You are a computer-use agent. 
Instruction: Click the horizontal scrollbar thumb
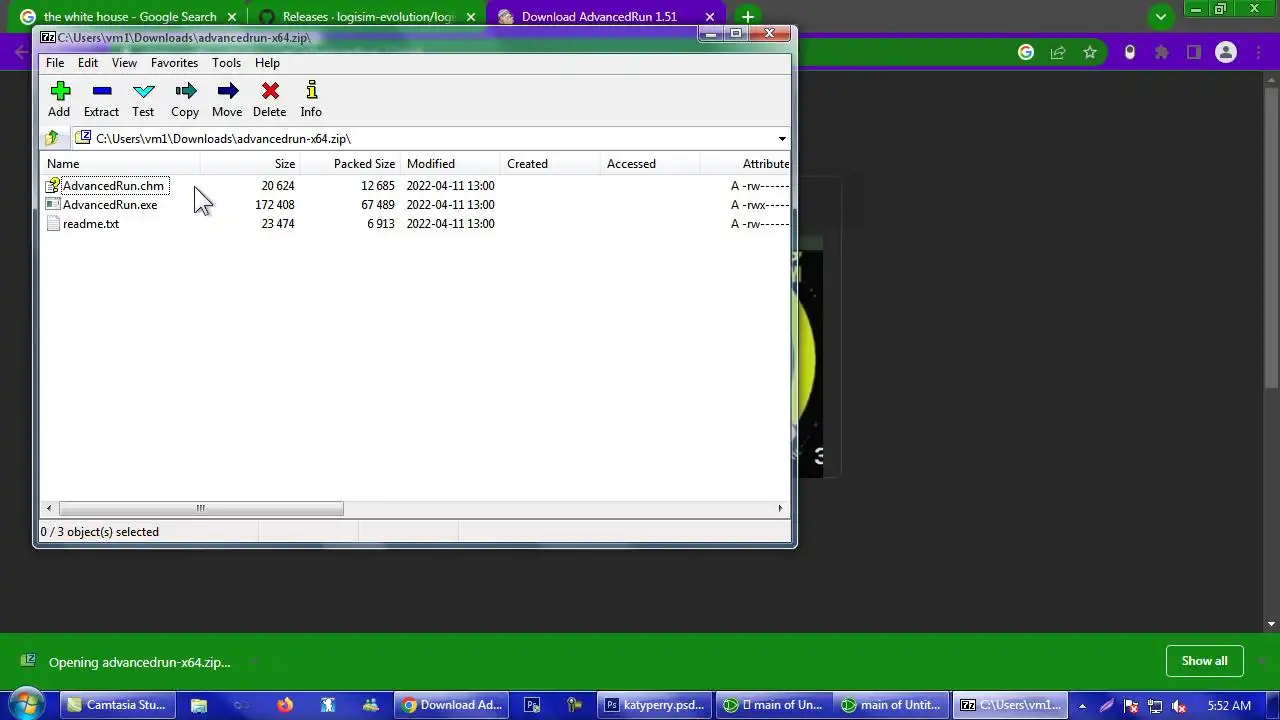click(x=200, y=508)
